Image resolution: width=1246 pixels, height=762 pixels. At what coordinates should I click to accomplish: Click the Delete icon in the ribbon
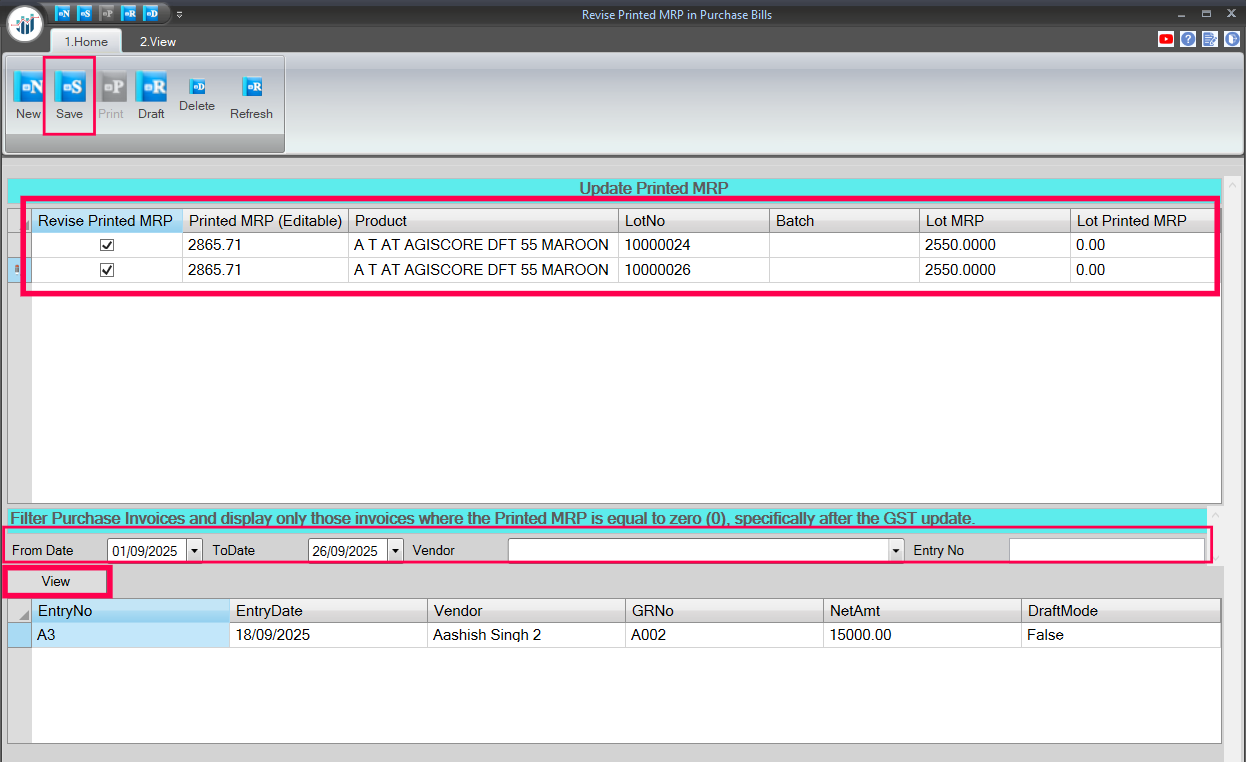pyautogui.click(x=197, y=88)
